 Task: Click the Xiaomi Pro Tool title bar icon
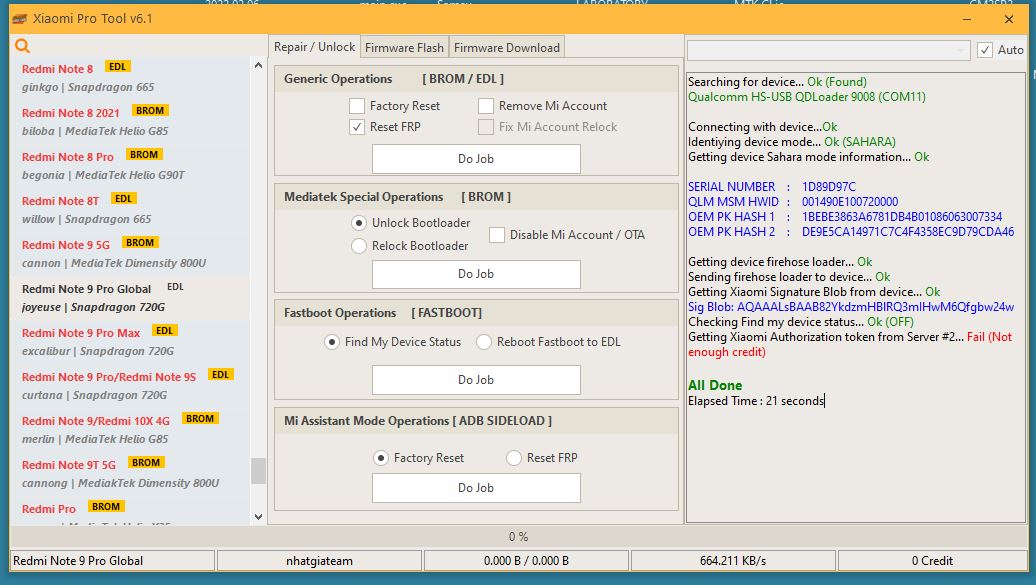coord(18,19)
